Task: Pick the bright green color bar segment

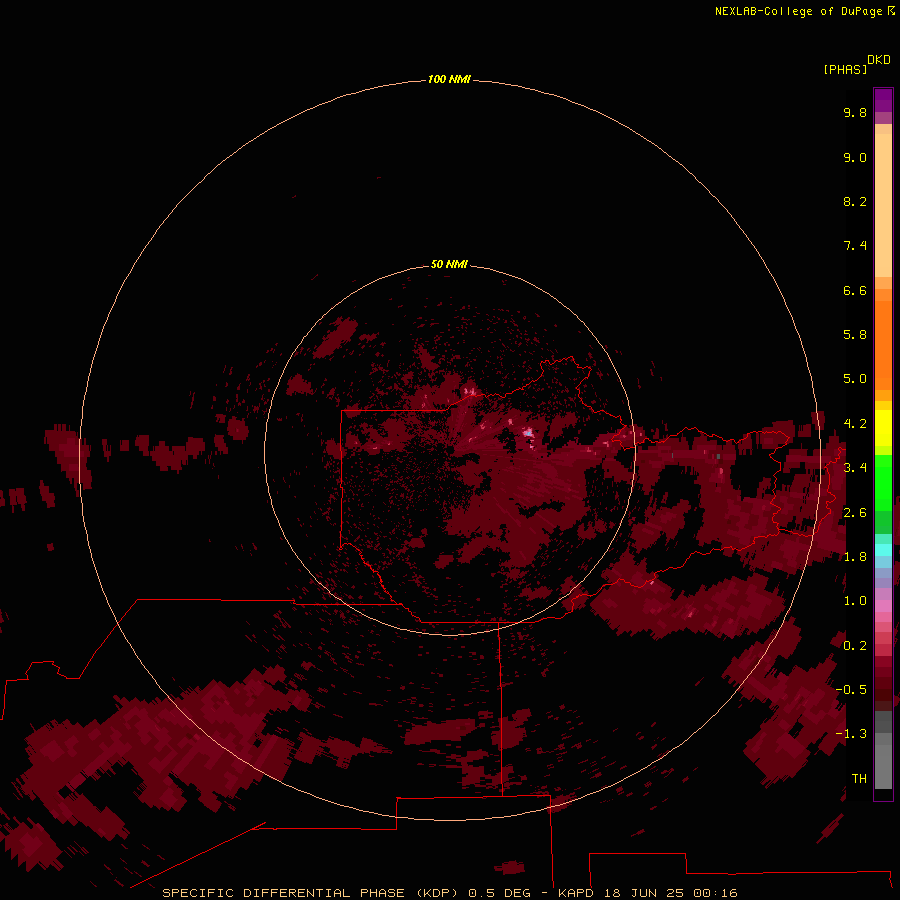Action: pos(883,482)
